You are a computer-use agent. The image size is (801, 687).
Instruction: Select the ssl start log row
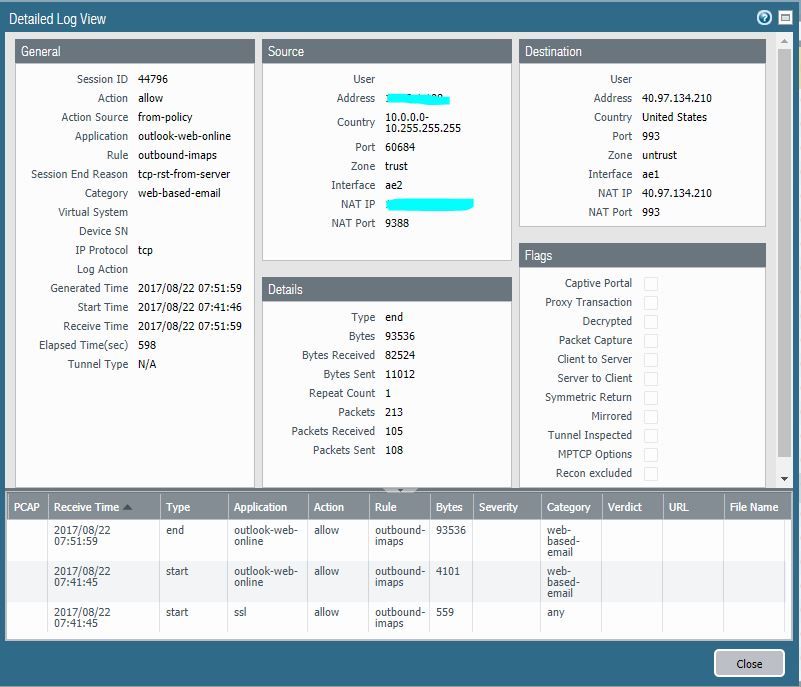300,617
